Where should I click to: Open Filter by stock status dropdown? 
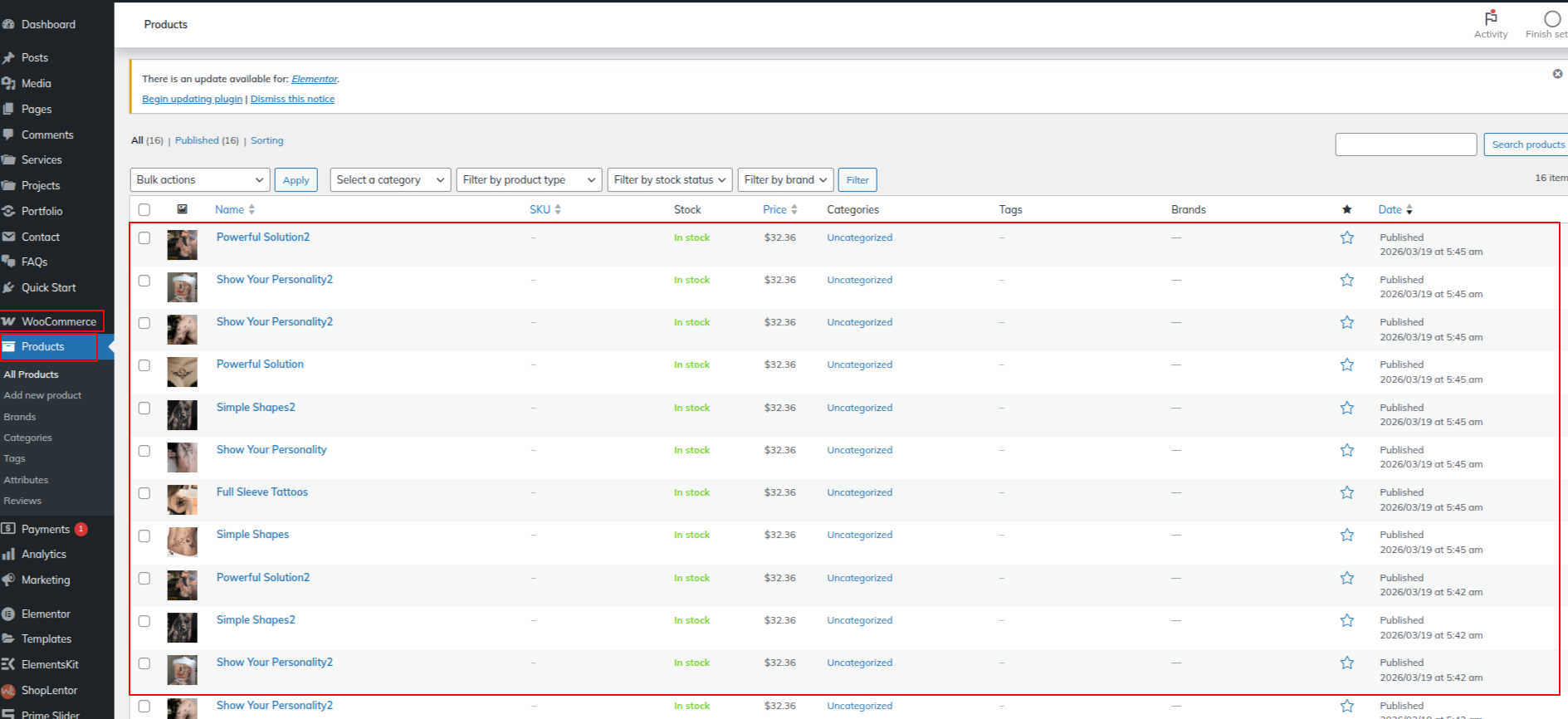tap(669, 180)
